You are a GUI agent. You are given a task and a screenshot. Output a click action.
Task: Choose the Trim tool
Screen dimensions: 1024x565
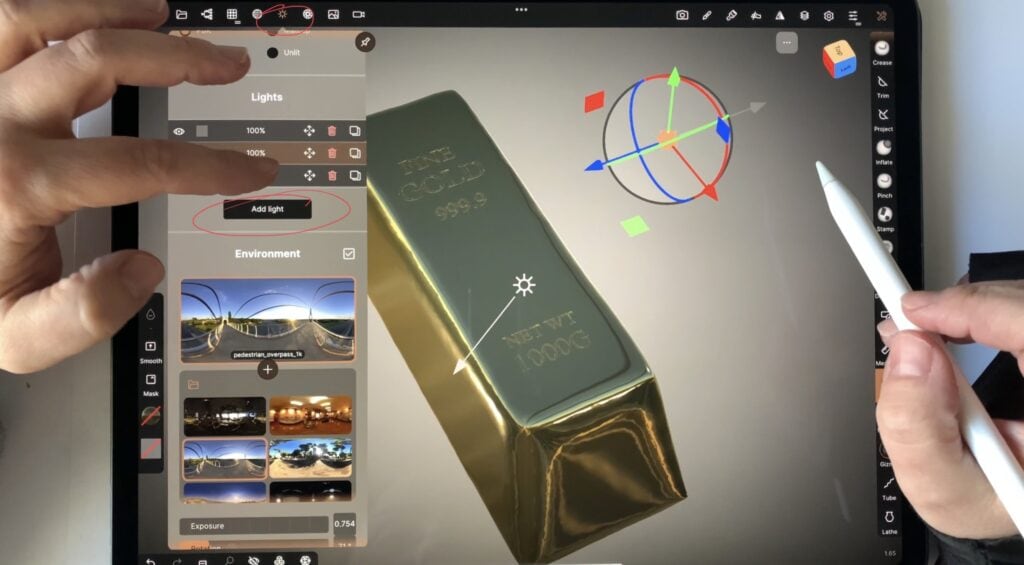(x=882, y=83)
